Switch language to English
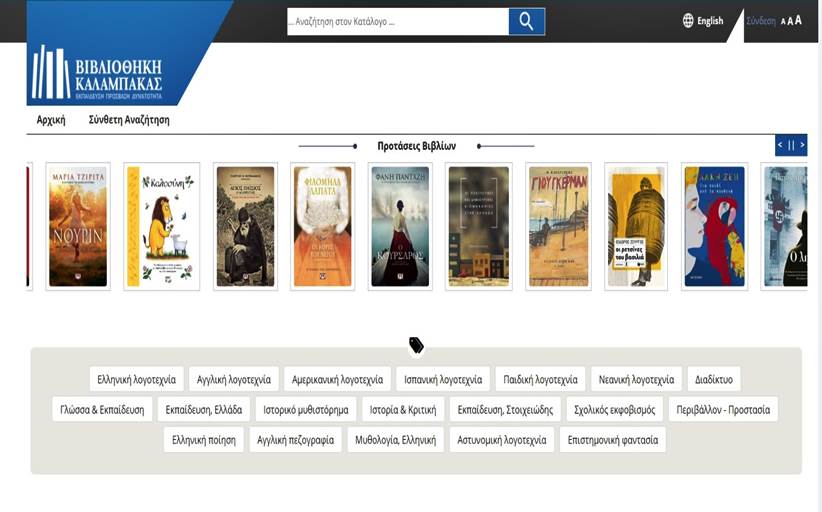The image size is (822, 512). click(x=710, y=21)
